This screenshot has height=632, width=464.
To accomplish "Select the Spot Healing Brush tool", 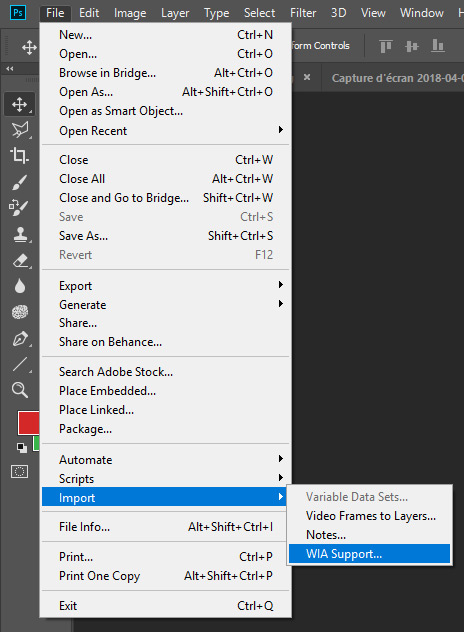I will pyautogui.click(x=19, y=207).
